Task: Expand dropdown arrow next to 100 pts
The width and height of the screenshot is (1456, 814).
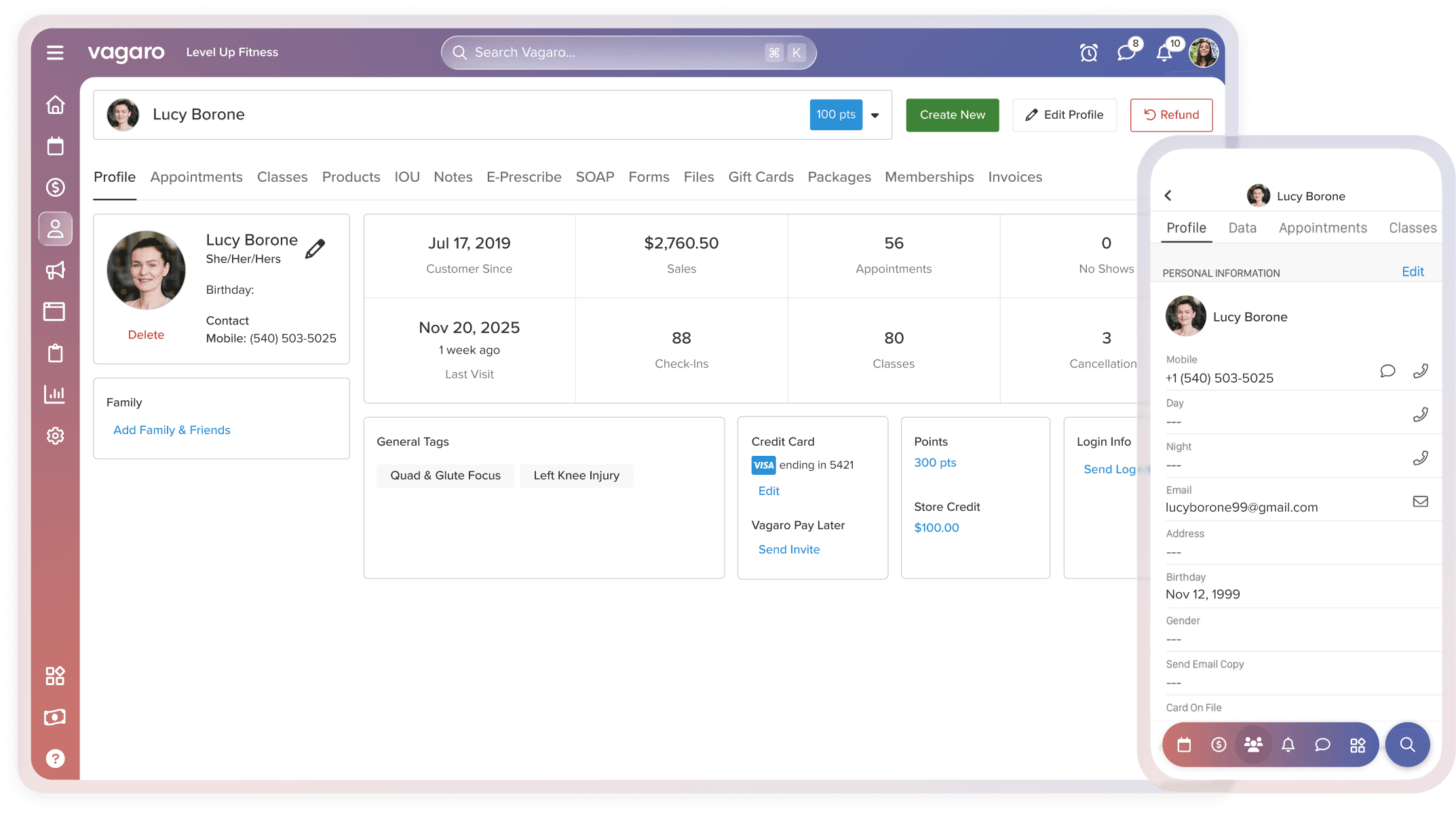Action: 875,115
